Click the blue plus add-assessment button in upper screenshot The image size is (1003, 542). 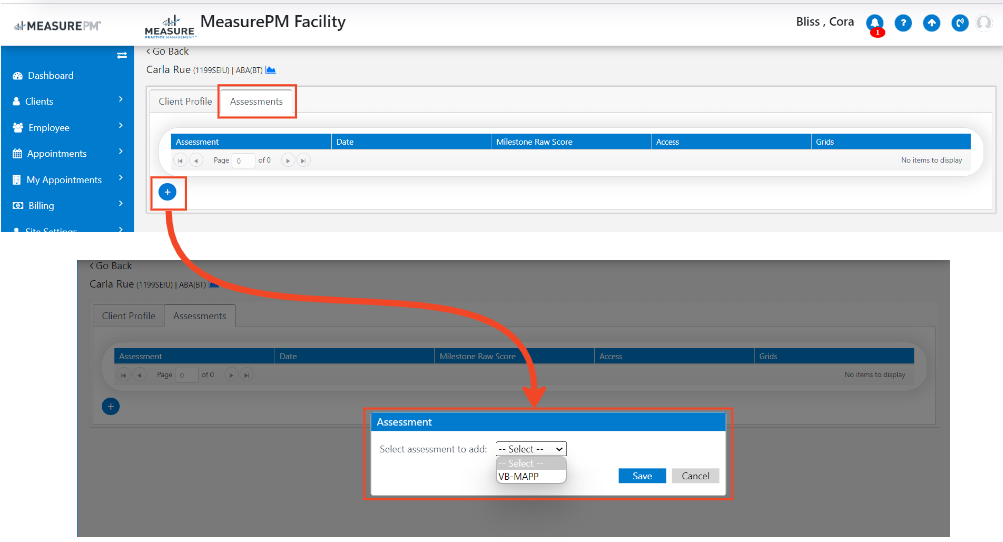point(168,192)
